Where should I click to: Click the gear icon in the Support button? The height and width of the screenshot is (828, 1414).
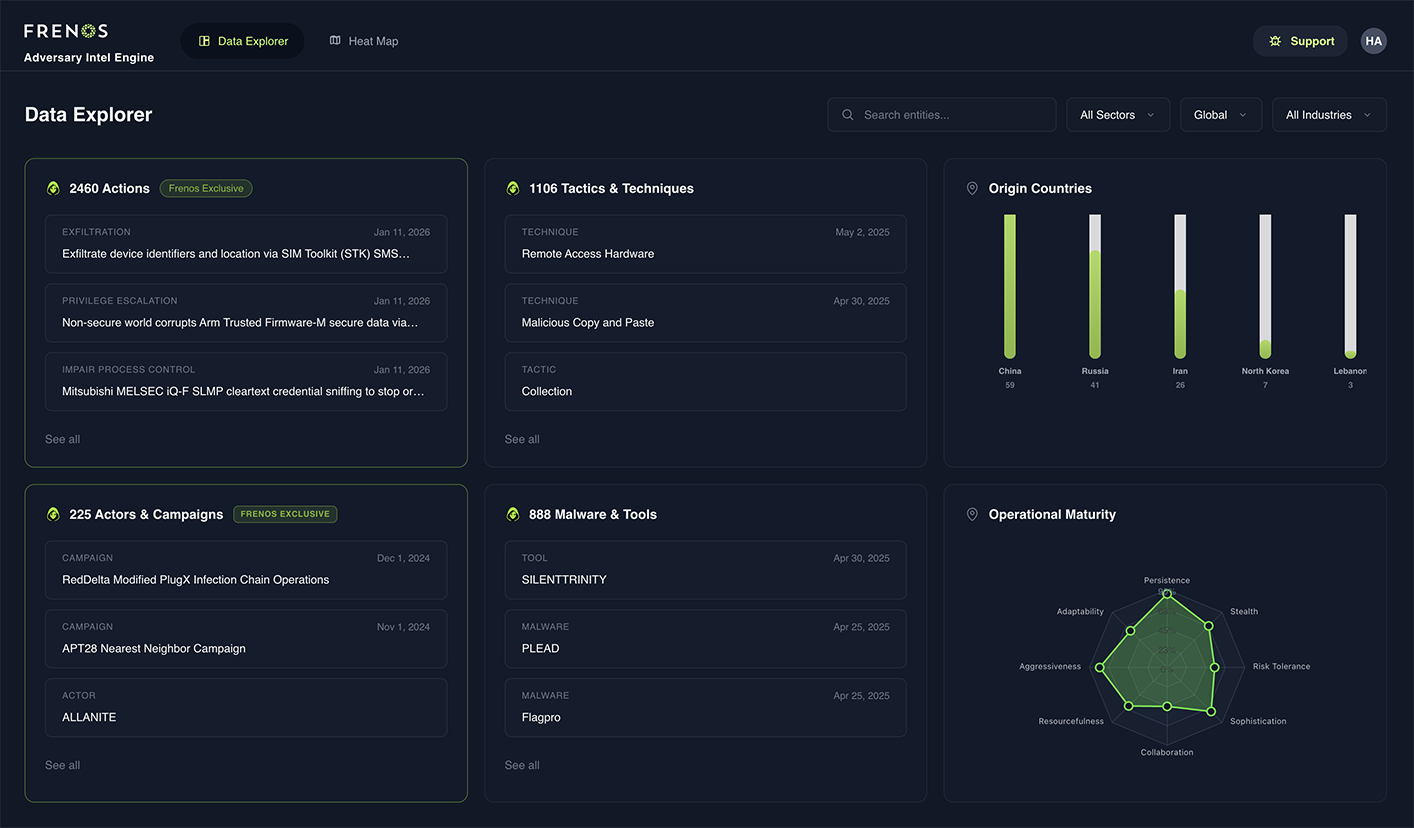tap(1274, 41)
